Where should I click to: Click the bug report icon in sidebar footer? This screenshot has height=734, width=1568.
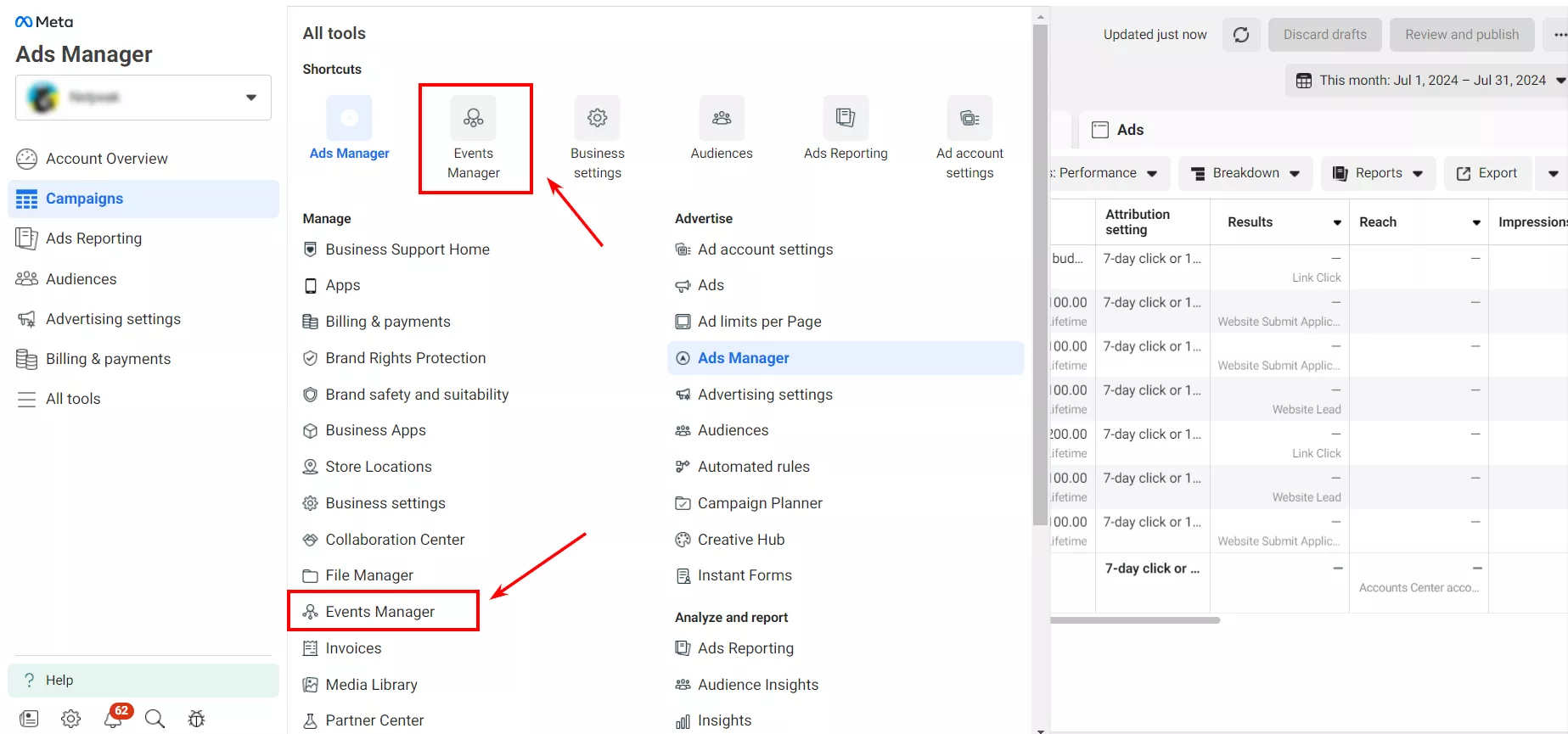pos(196,719)
